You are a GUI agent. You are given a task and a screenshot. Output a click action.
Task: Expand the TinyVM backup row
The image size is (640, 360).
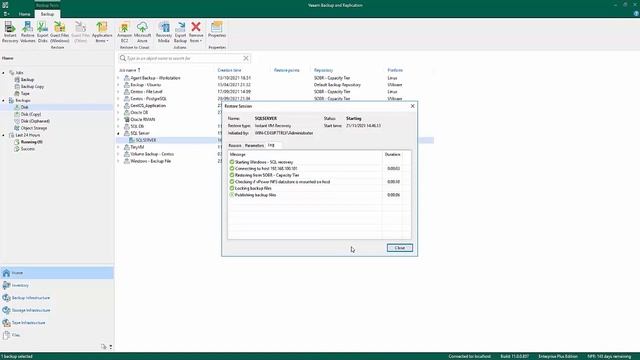[119, 147]
